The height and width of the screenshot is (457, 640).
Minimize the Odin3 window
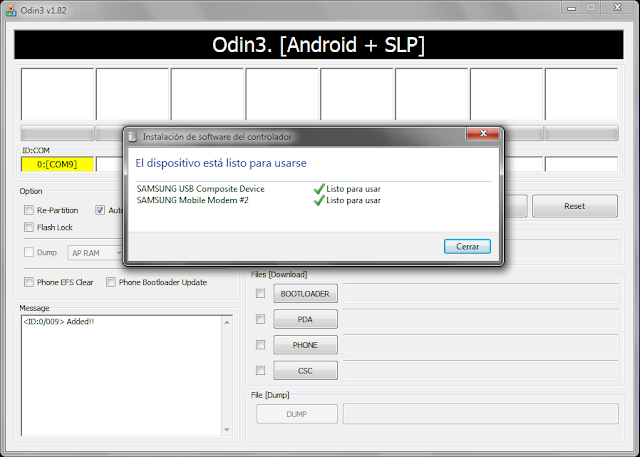tap(571, 8)
